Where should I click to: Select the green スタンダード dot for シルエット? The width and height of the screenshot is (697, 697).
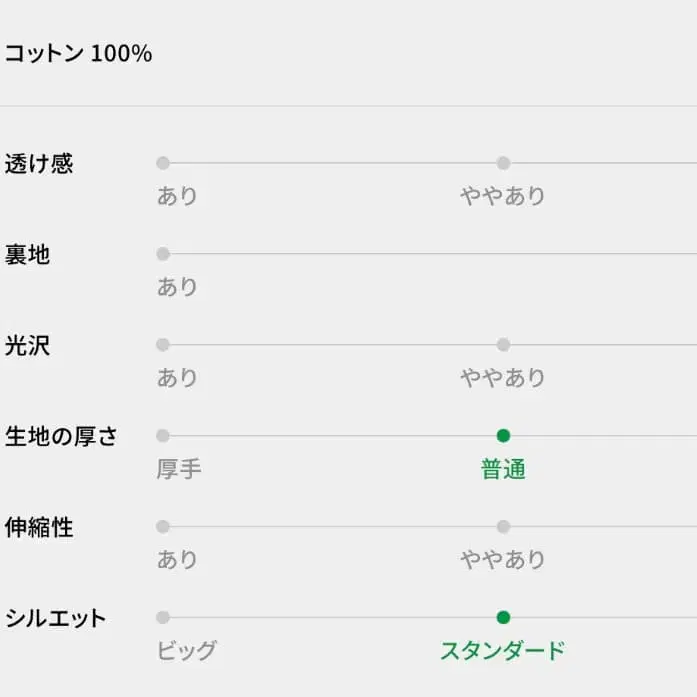503,618
